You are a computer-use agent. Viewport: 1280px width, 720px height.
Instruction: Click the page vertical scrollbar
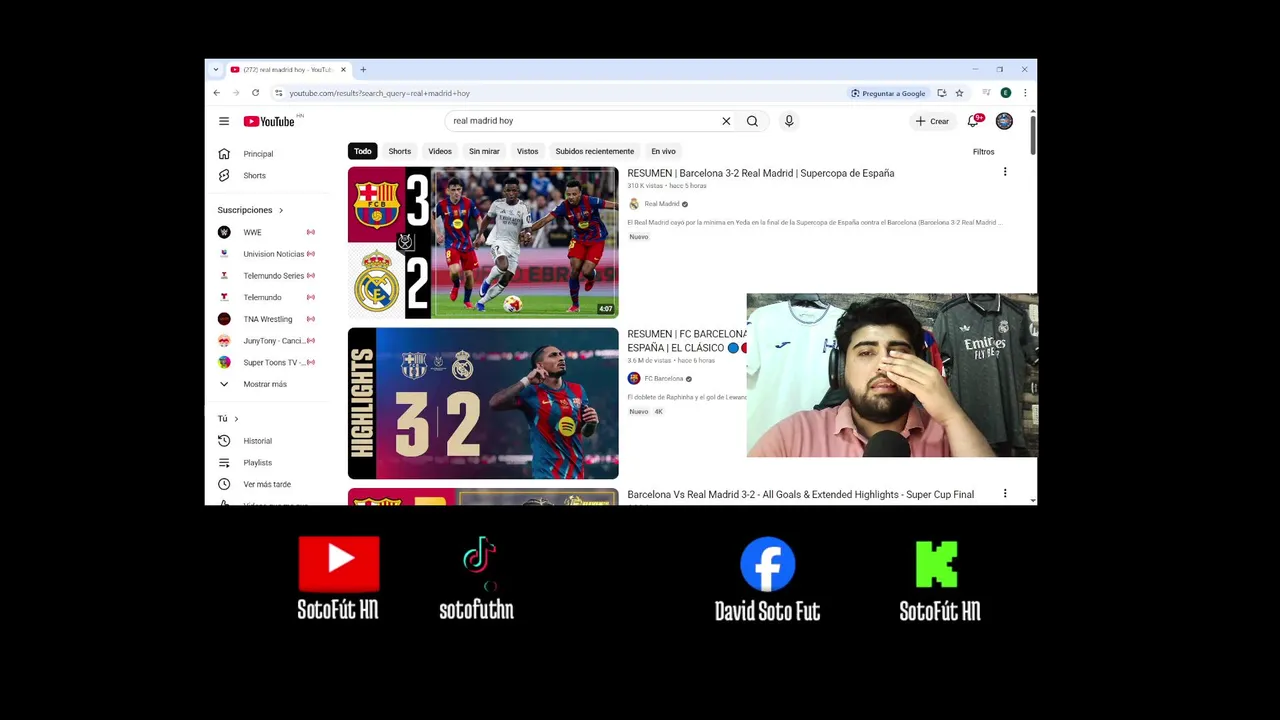1033,135
